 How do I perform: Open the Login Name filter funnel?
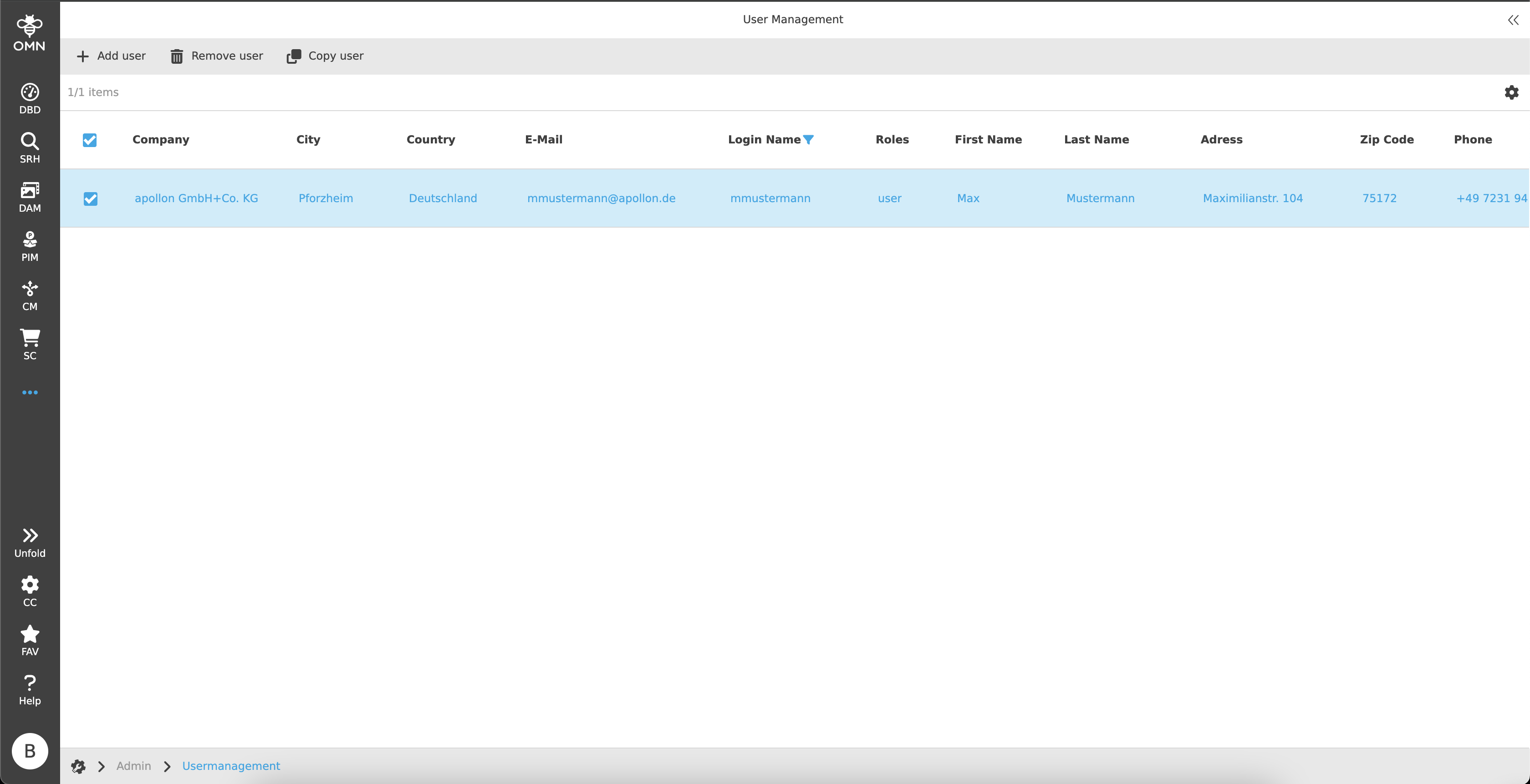click(x=808, y=140)
